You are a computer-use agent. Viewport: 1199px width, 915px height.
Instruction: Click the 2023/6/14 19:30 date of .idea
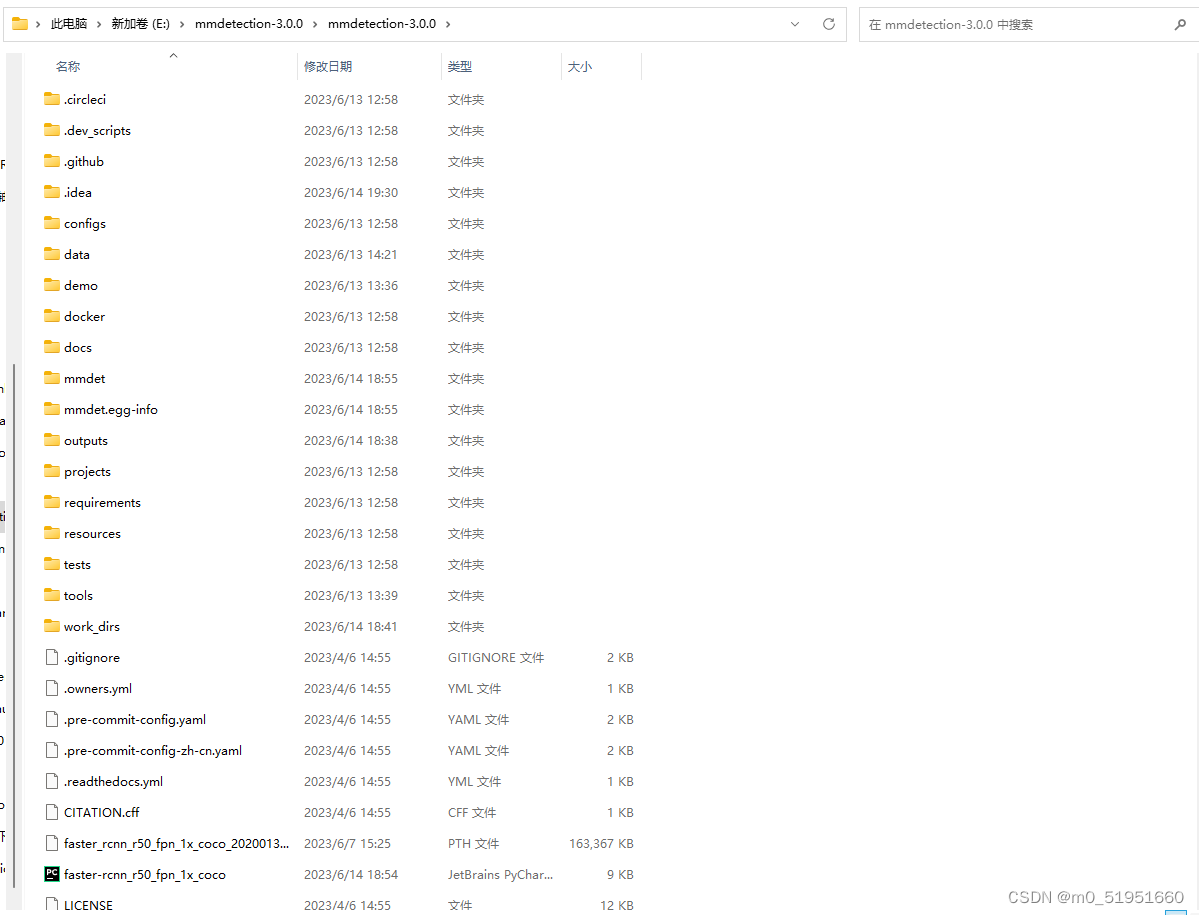[x=351, y=193]
